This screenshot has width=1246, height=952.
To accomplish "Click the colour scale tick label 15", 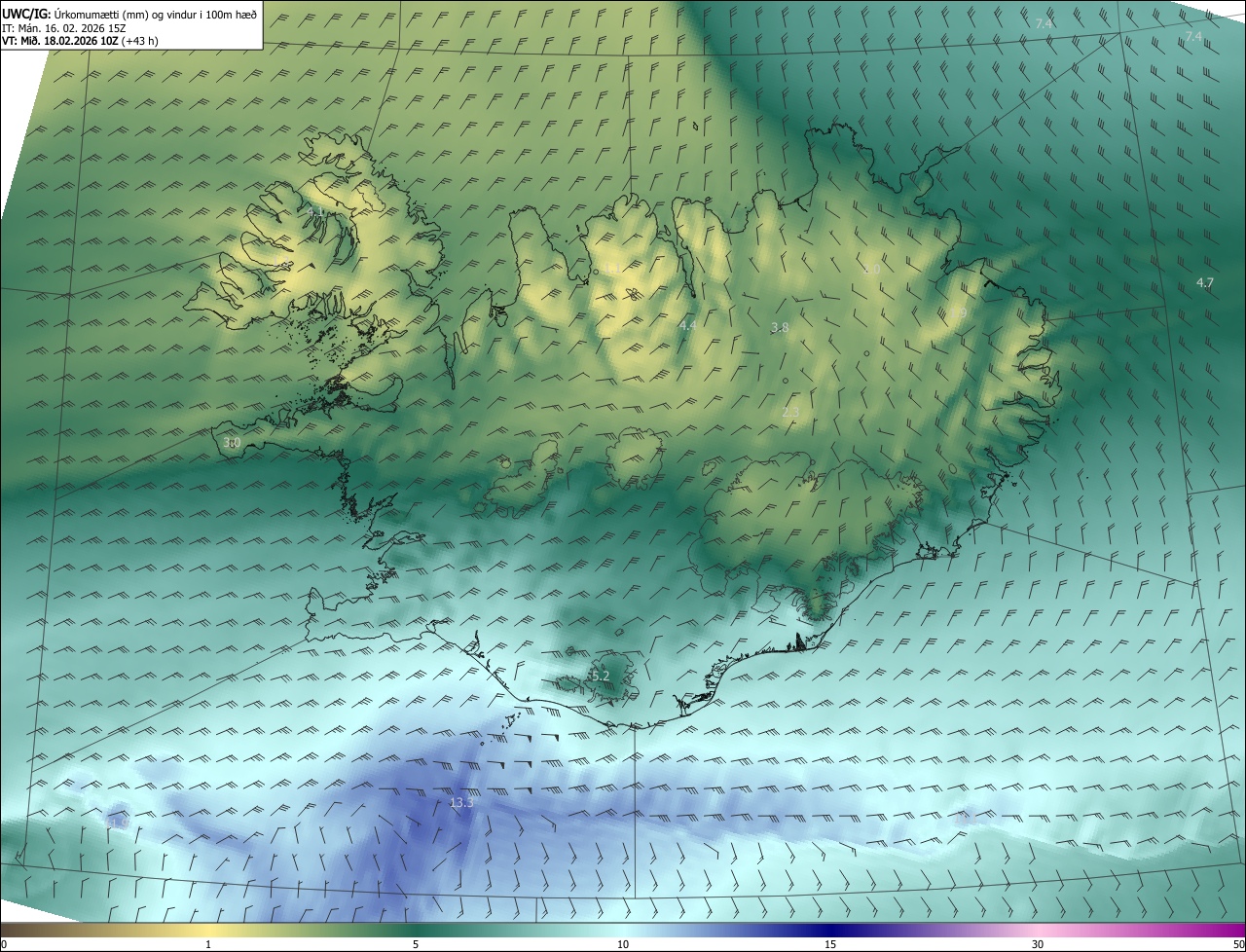I will (830, 944).
